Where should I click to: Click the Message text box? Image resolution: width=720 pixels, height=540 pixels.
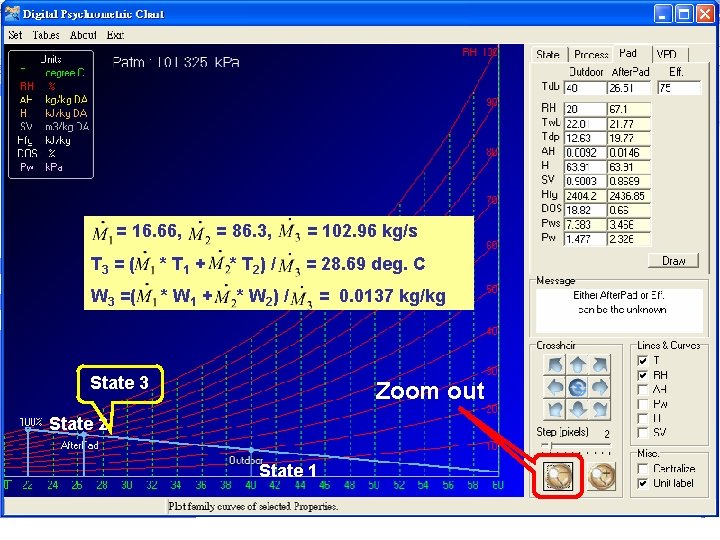click(x=619, y=310)
